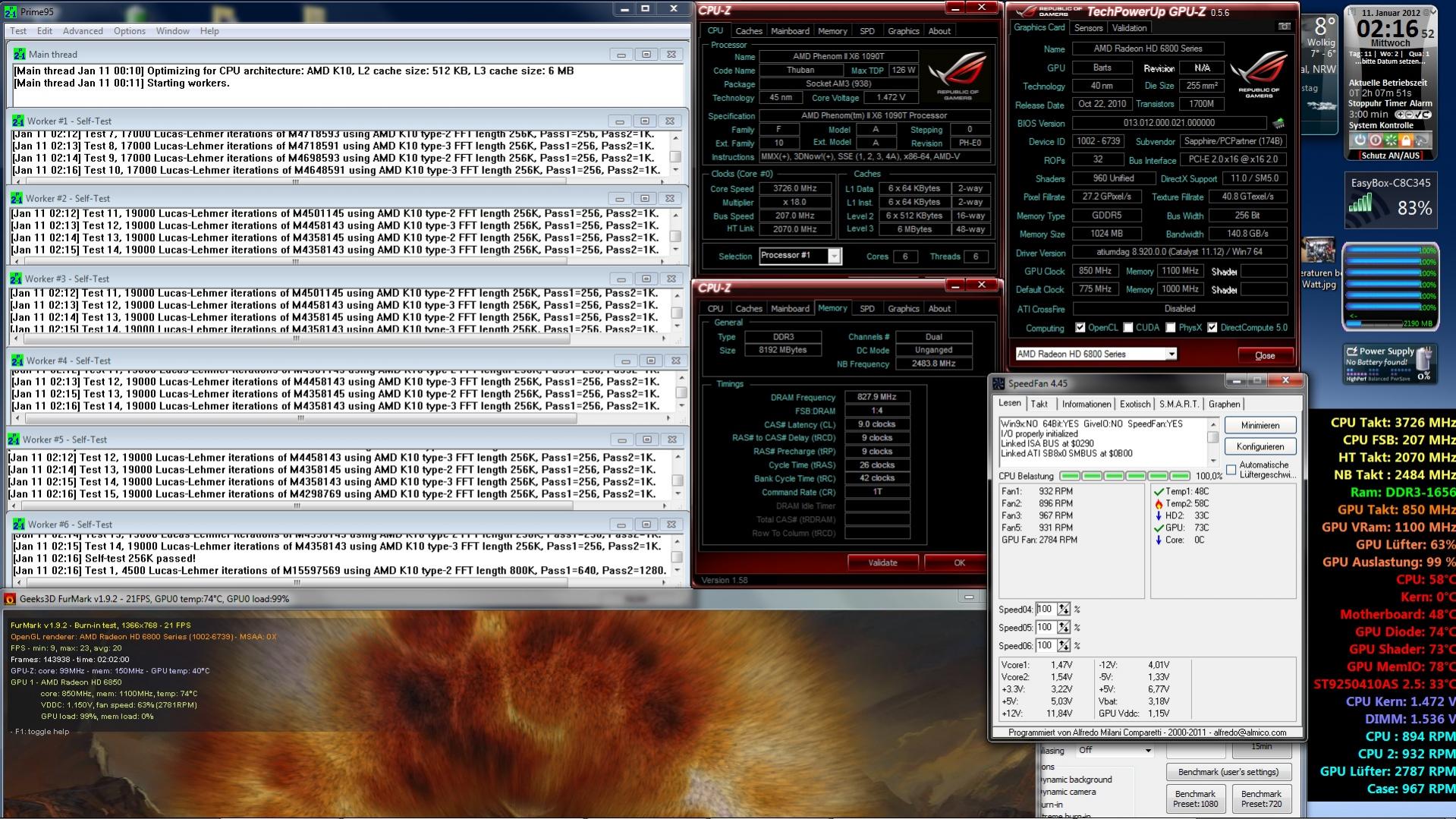
Task: Click the last grey icon under System Kontrolle
Action: point(1422,140)
